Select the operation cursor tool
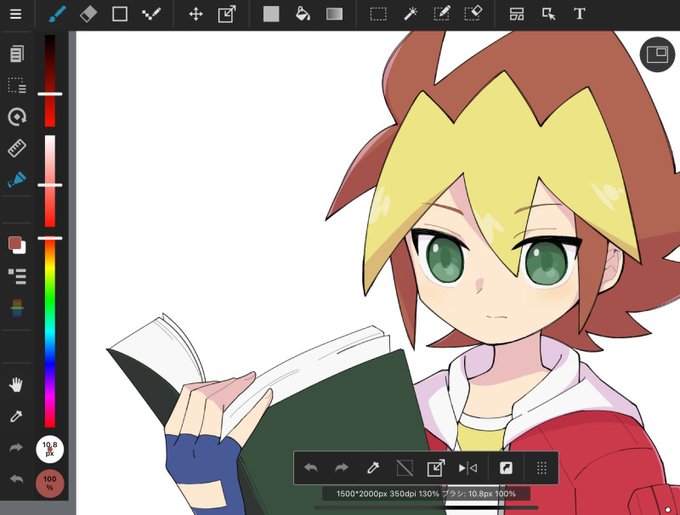 pos(549,14)
